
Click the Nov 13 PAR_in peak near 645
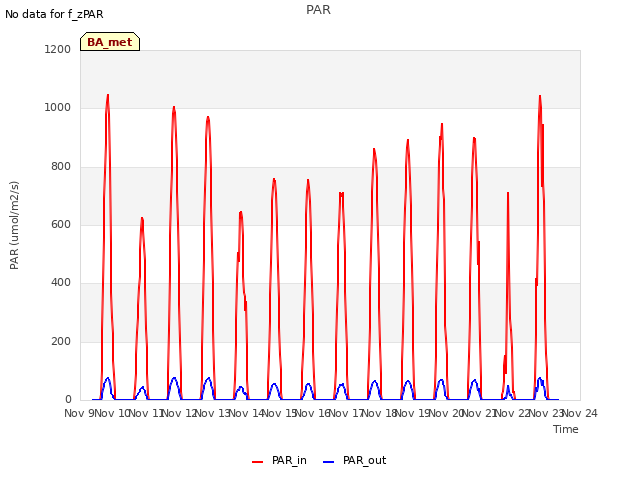pos(241,213)
